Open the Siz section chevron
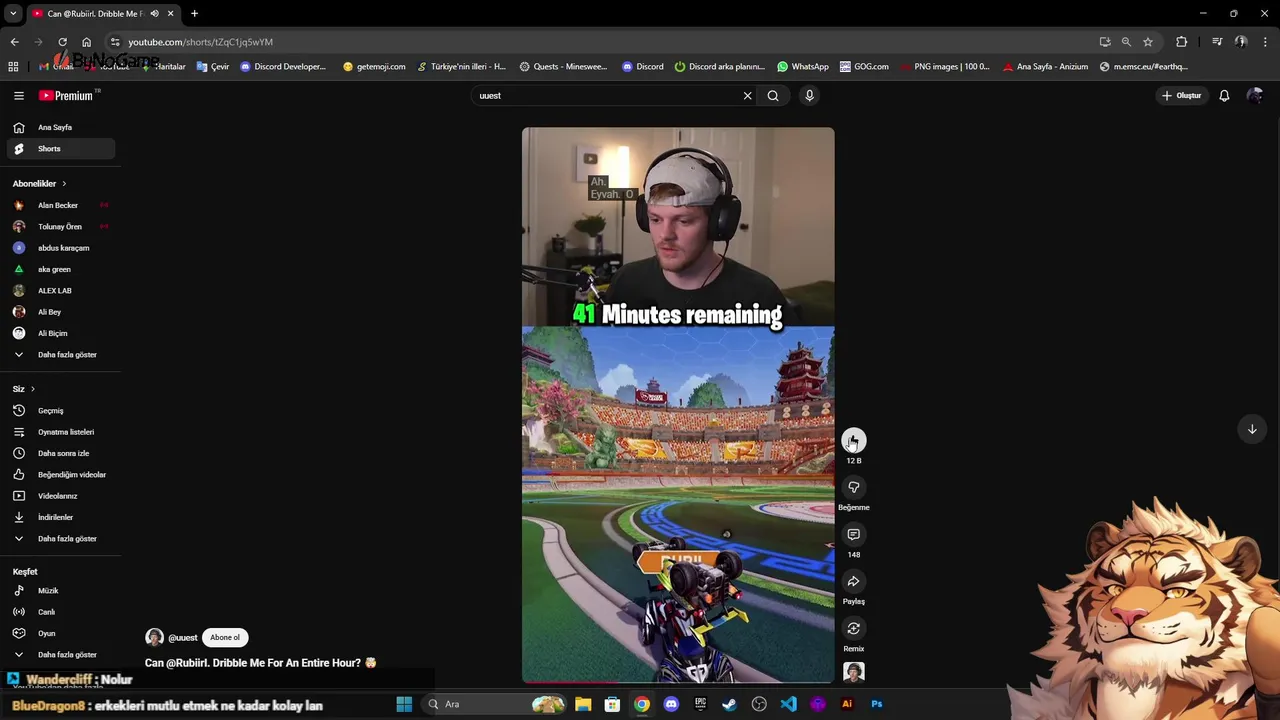The width and height of the screenshot is (1280, 720). coord(32,389)
